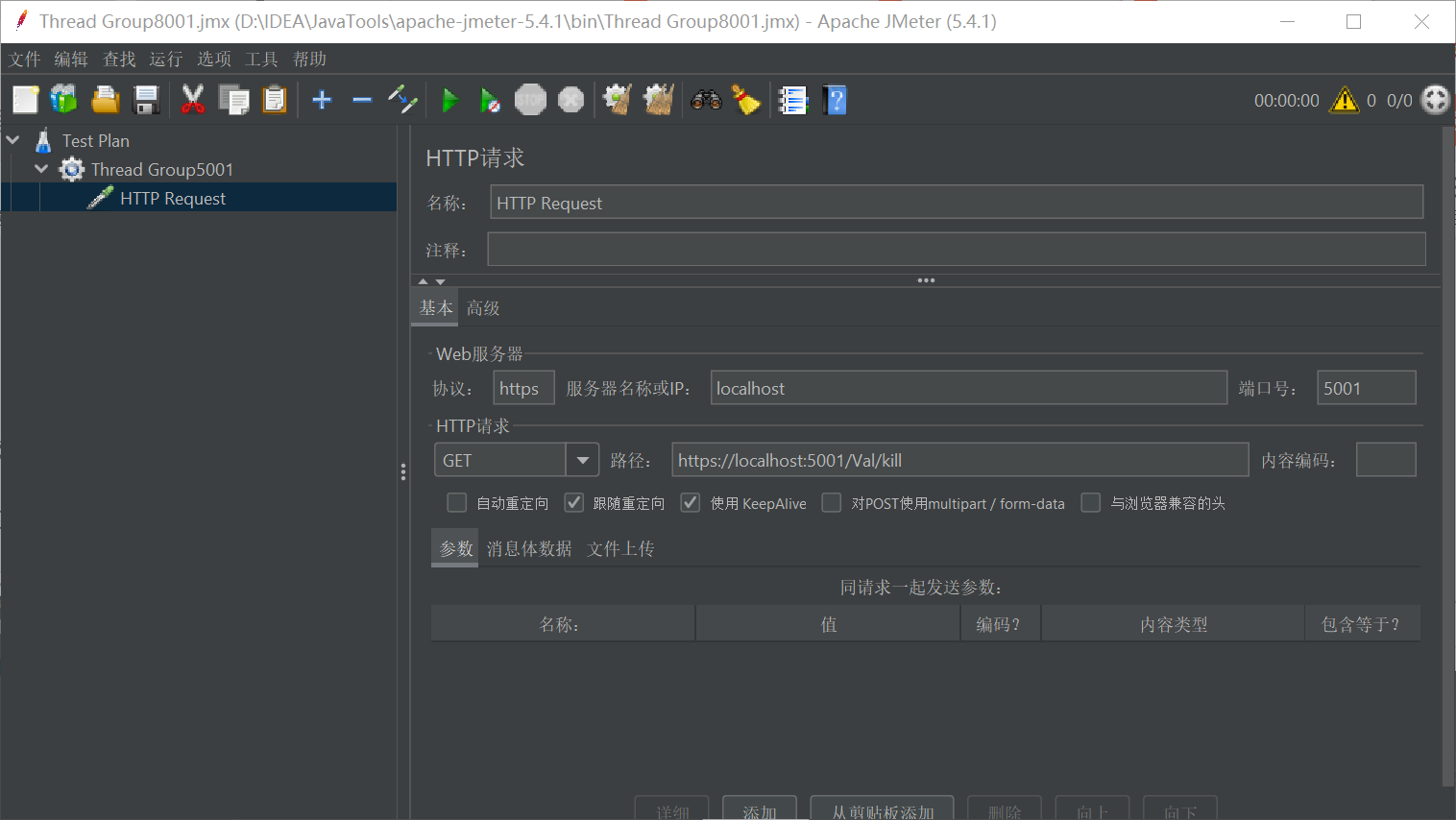Select Test Plan in the tree
Screen dimensions: 1456x820
[96, 140]
